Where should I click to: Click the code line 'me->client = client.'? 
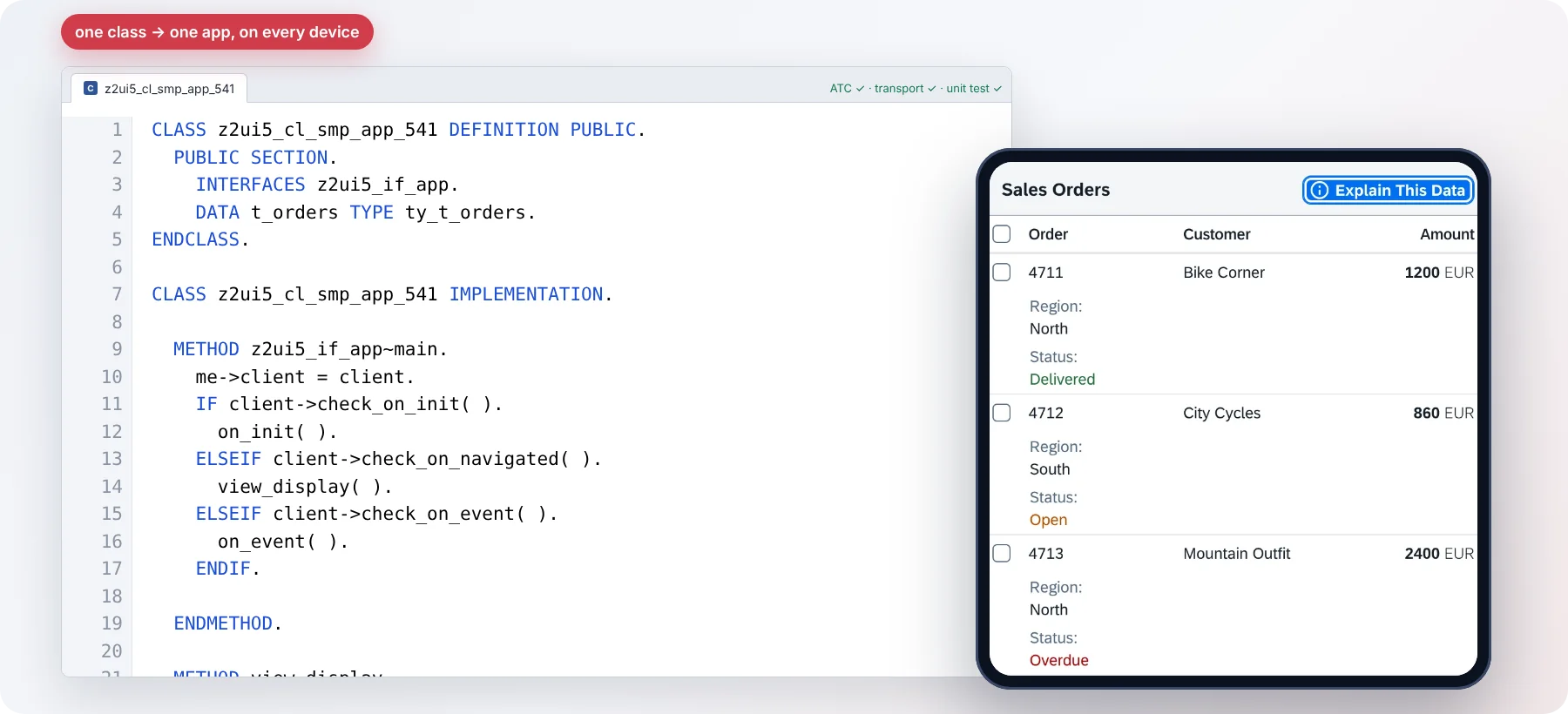click(305, 377)
